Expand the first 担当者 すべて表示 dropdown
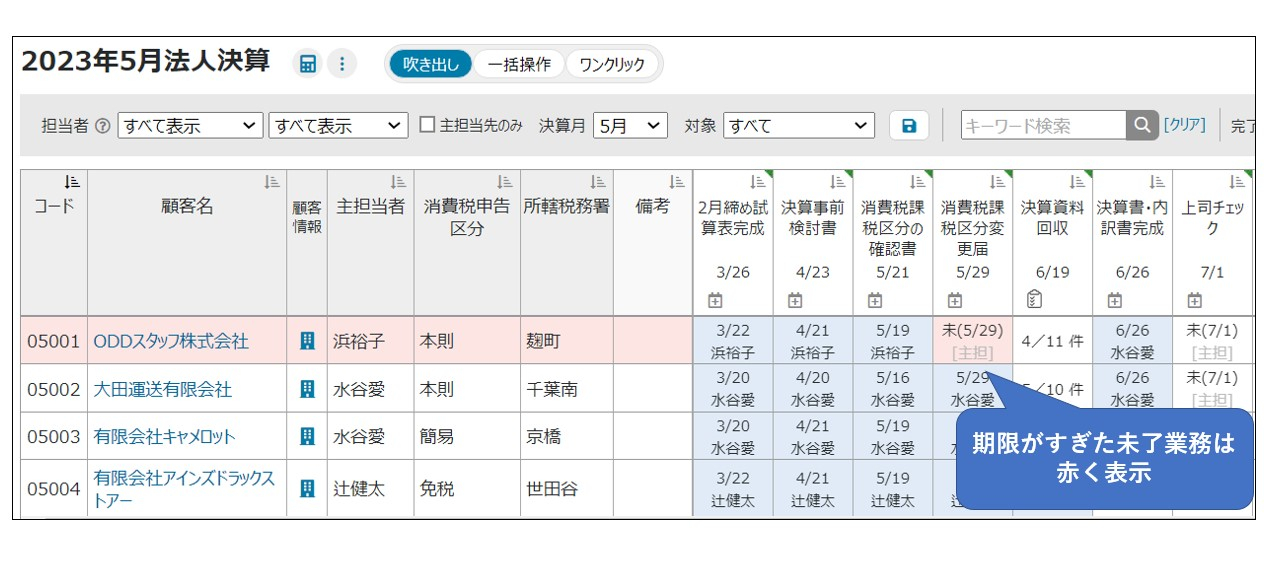 (190, 126)
